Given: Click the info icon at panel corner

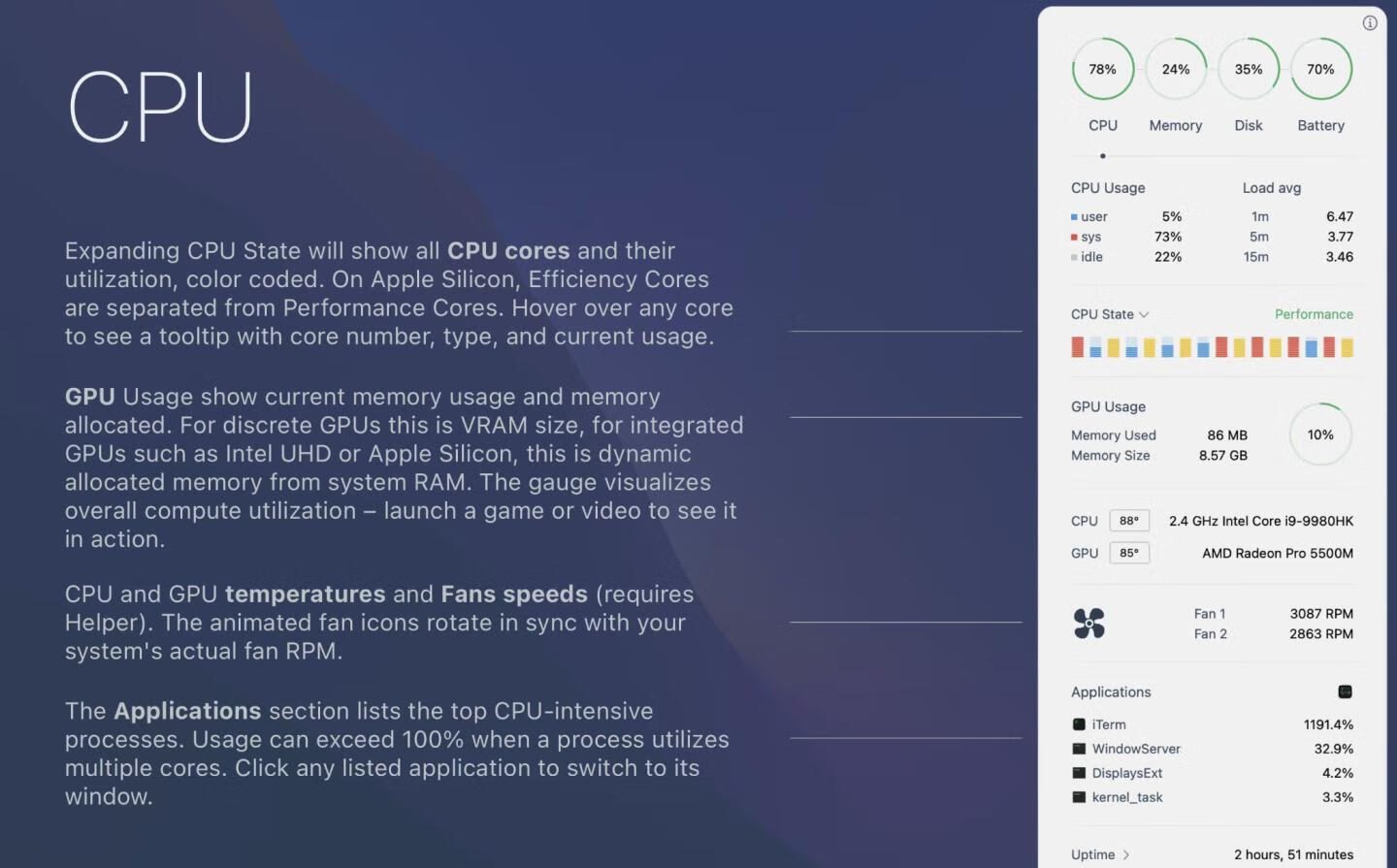Looking at the screenshot, I should click(1369, 23).
